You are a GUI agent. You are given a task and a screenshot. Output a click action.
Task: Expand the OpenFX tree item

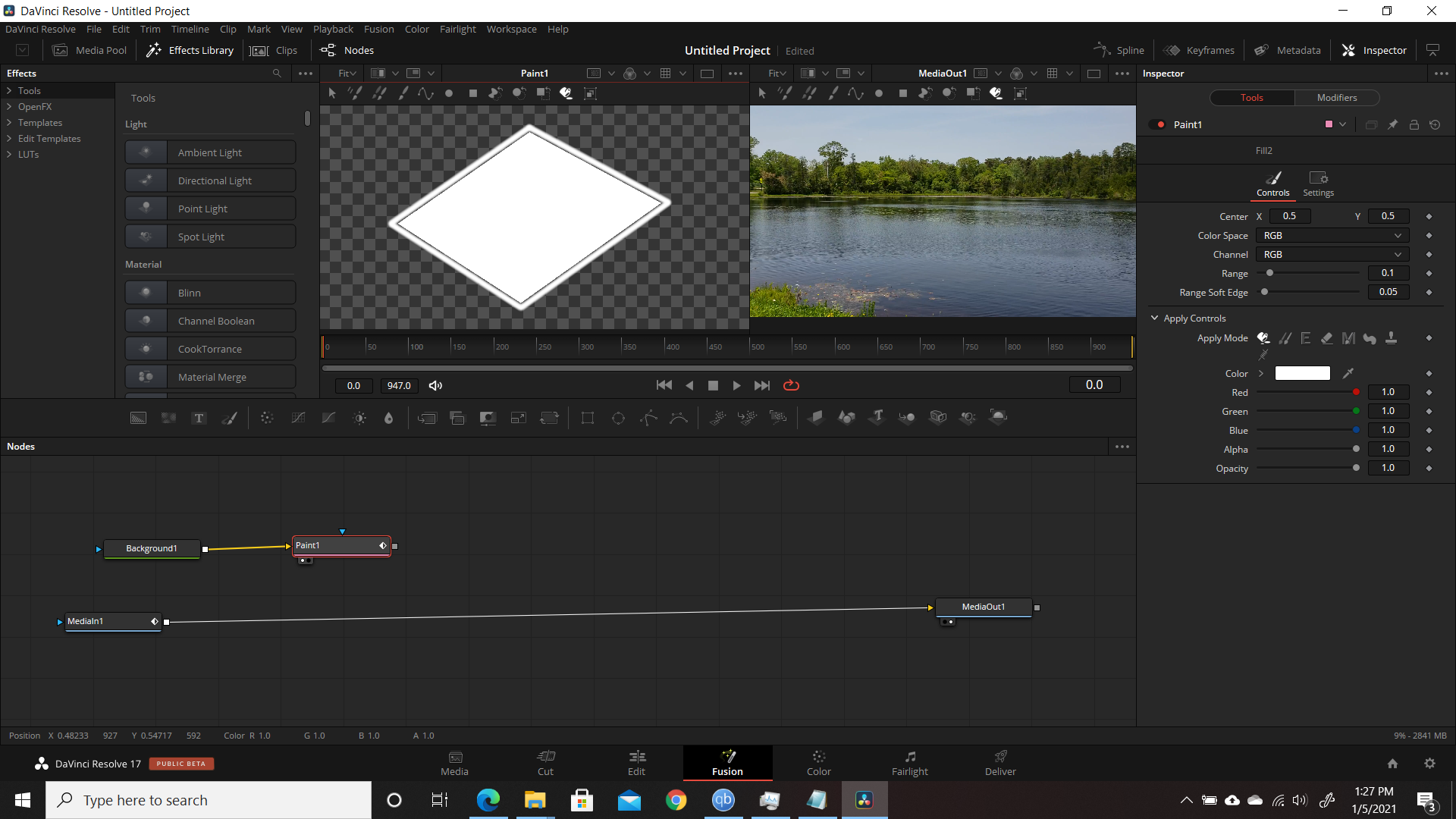tap(9, 107)
